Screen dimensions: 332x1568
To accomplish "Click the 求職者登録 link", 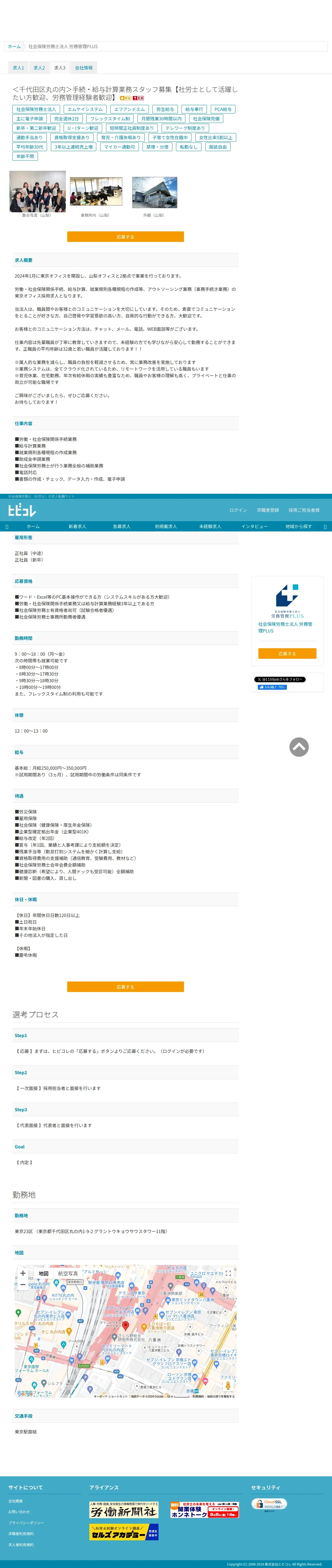I will point(268,510).
